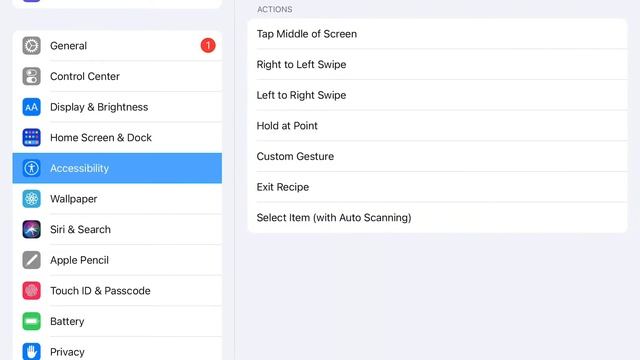Choose the Hold at Point action
Screen dimensions: 640x360
coord(437,126)
